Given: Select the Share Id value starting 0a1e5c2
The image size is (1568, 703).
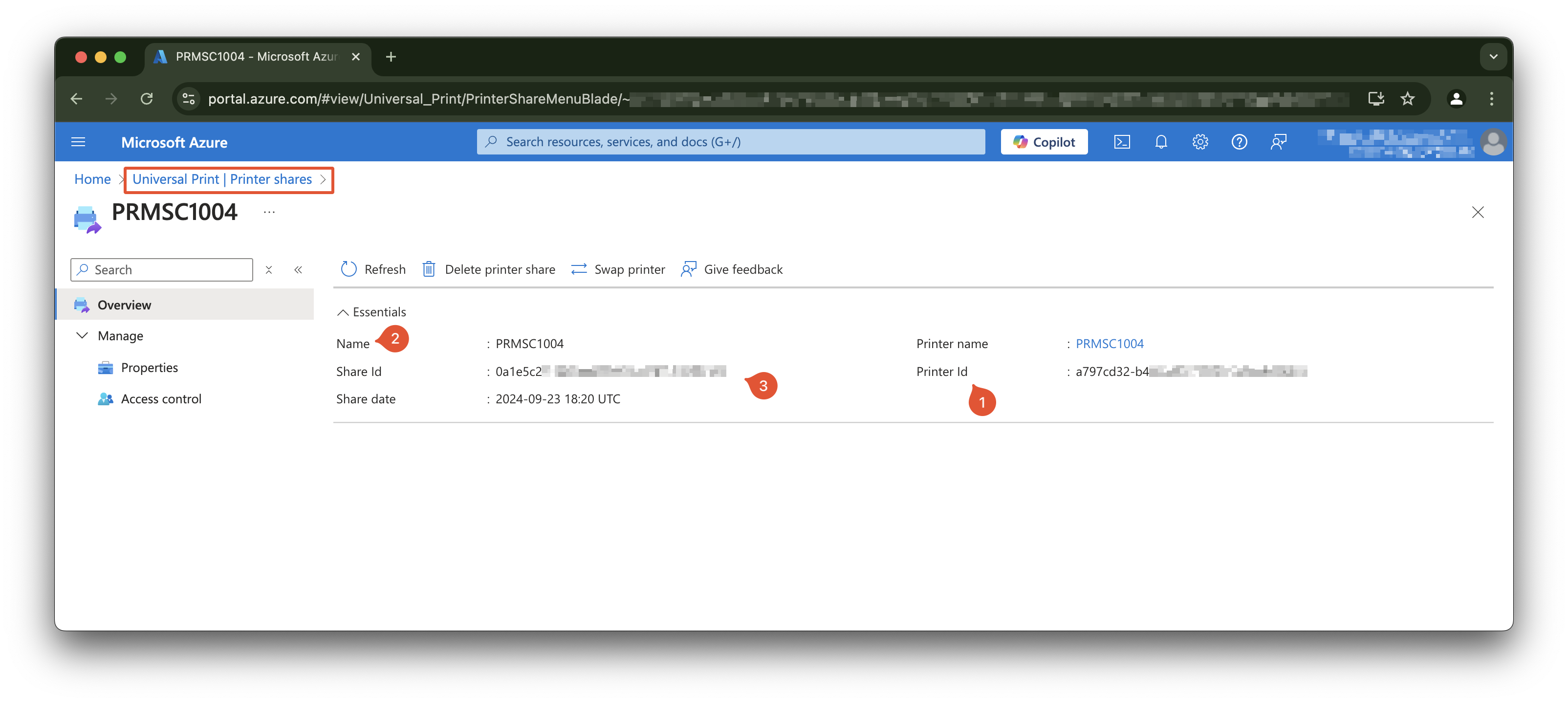Looking at the screenshot, I should point(610,371).
